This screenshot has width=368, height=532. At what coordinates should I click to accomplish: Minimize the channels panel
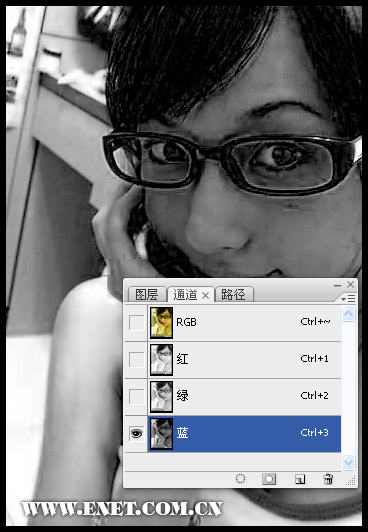coord(337,285)
